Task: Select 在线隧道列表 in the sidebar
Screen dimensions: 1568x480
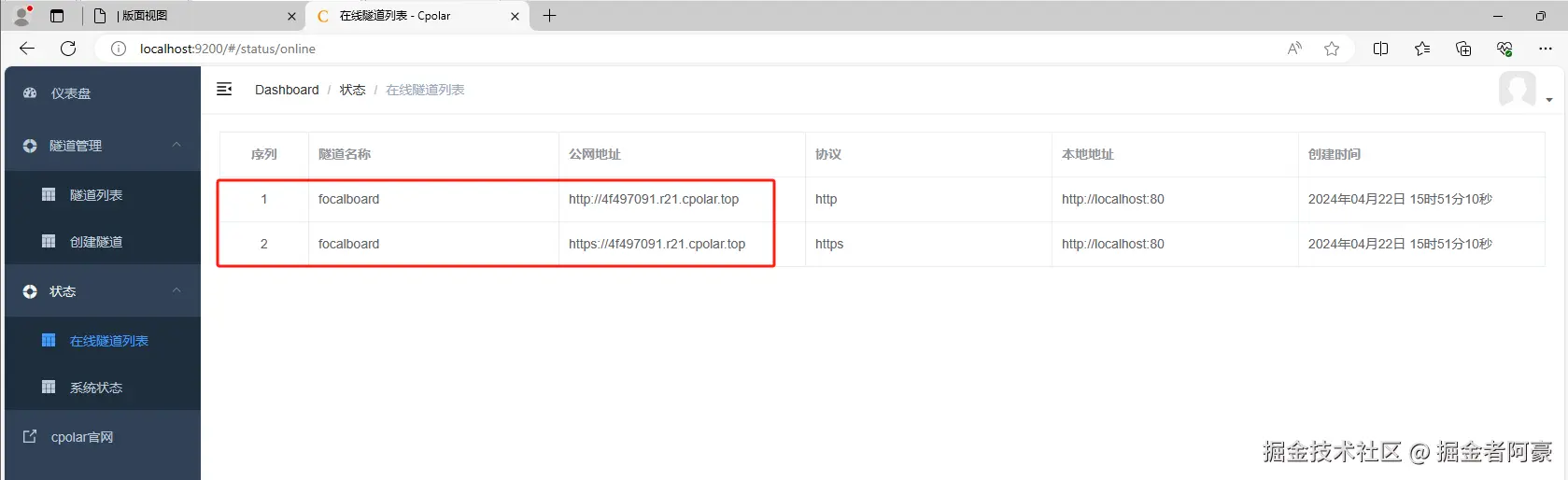Action: click(x=103, y=341)
